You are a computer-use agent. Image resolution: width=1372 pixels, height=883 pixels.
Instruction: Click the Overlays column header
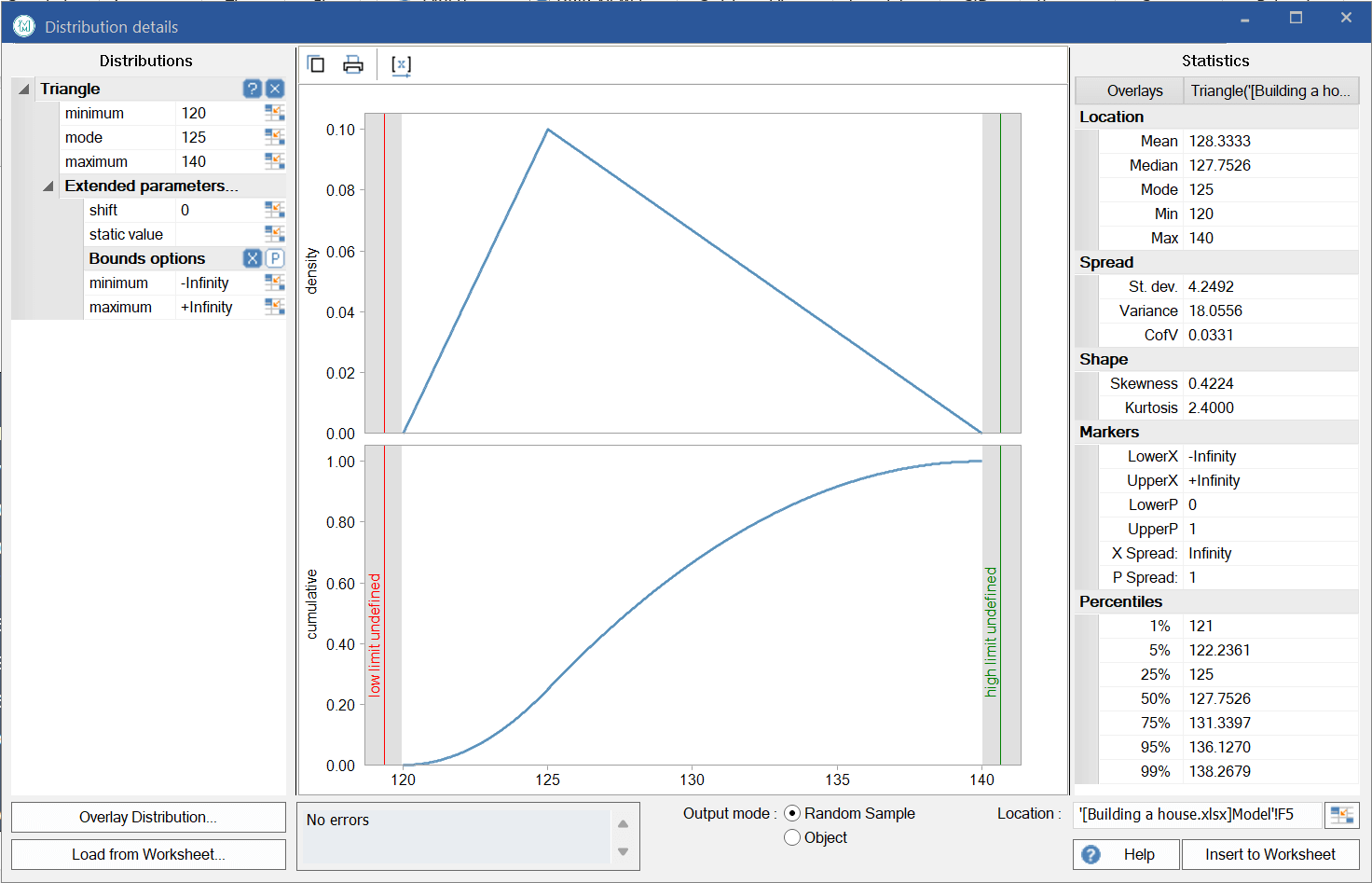(x=1134, y=90)
